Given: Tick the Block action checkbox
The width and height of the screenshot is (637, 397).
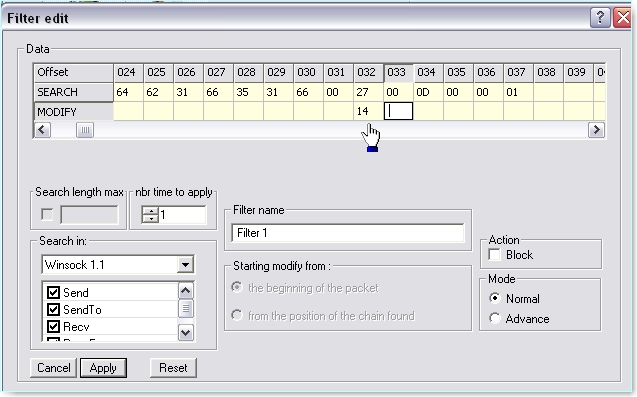Looking at the screenshot, I should (x=494, y=255).
